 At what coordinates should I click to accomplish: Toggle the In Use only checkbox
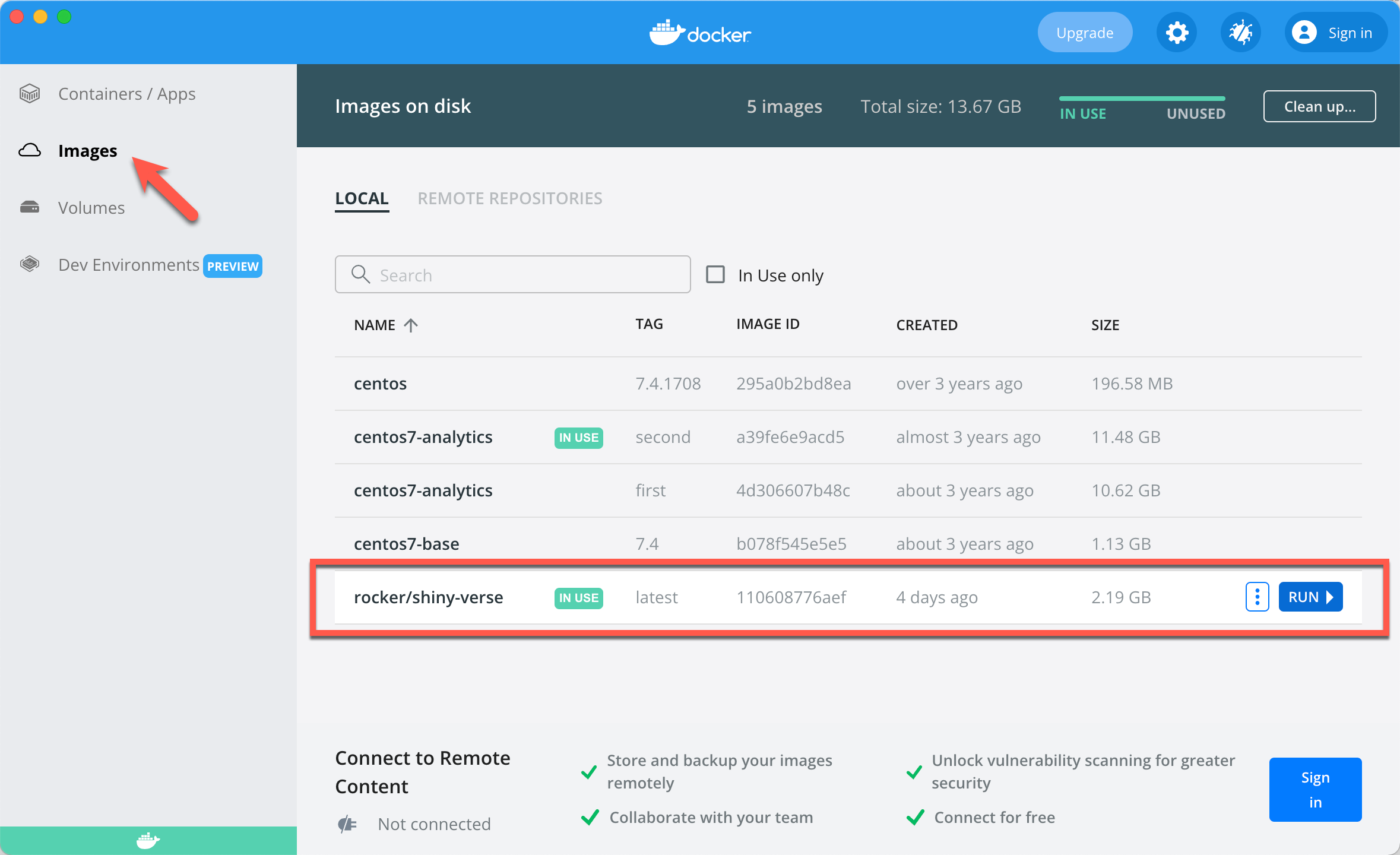[x=715, y=274]
